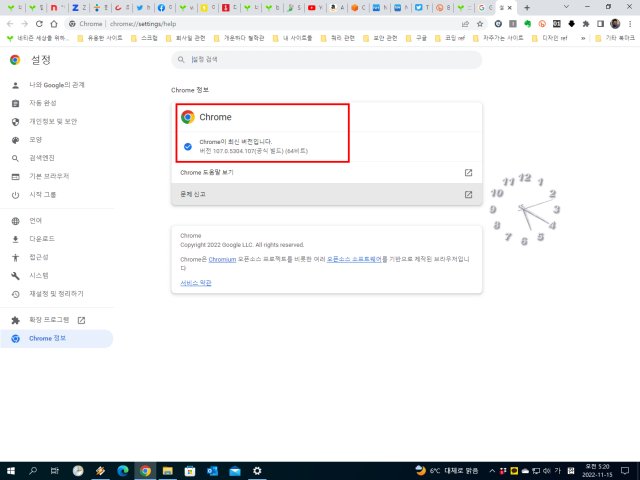This screenshot has height=480, width=640.
Task: Expand hidden bookmarks with the » chevron
Action: click(x=583, y=38)
